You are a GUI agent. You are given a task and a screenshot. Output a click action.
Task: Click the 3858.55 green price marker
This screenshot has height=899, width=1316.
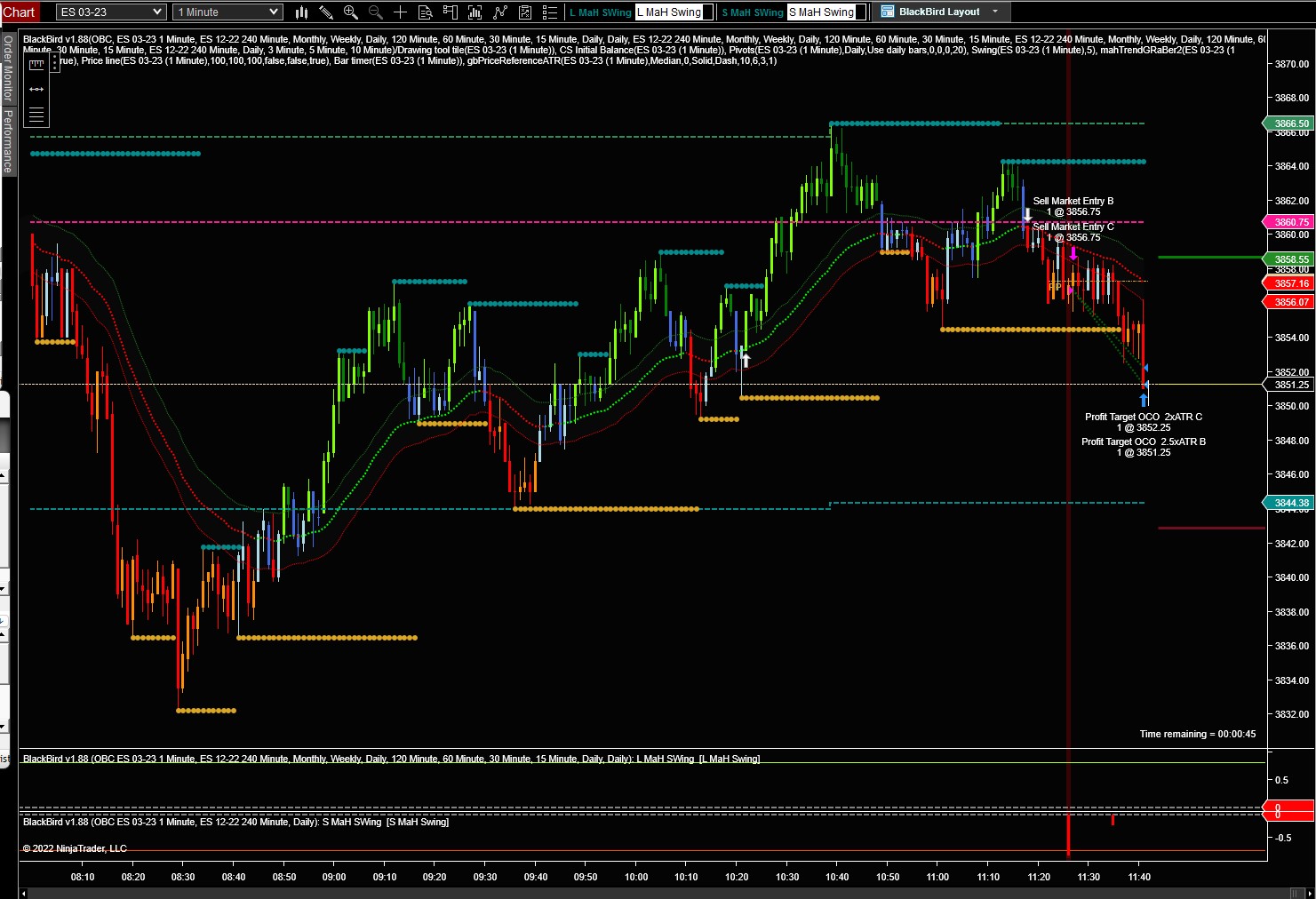click(1288, 259)
